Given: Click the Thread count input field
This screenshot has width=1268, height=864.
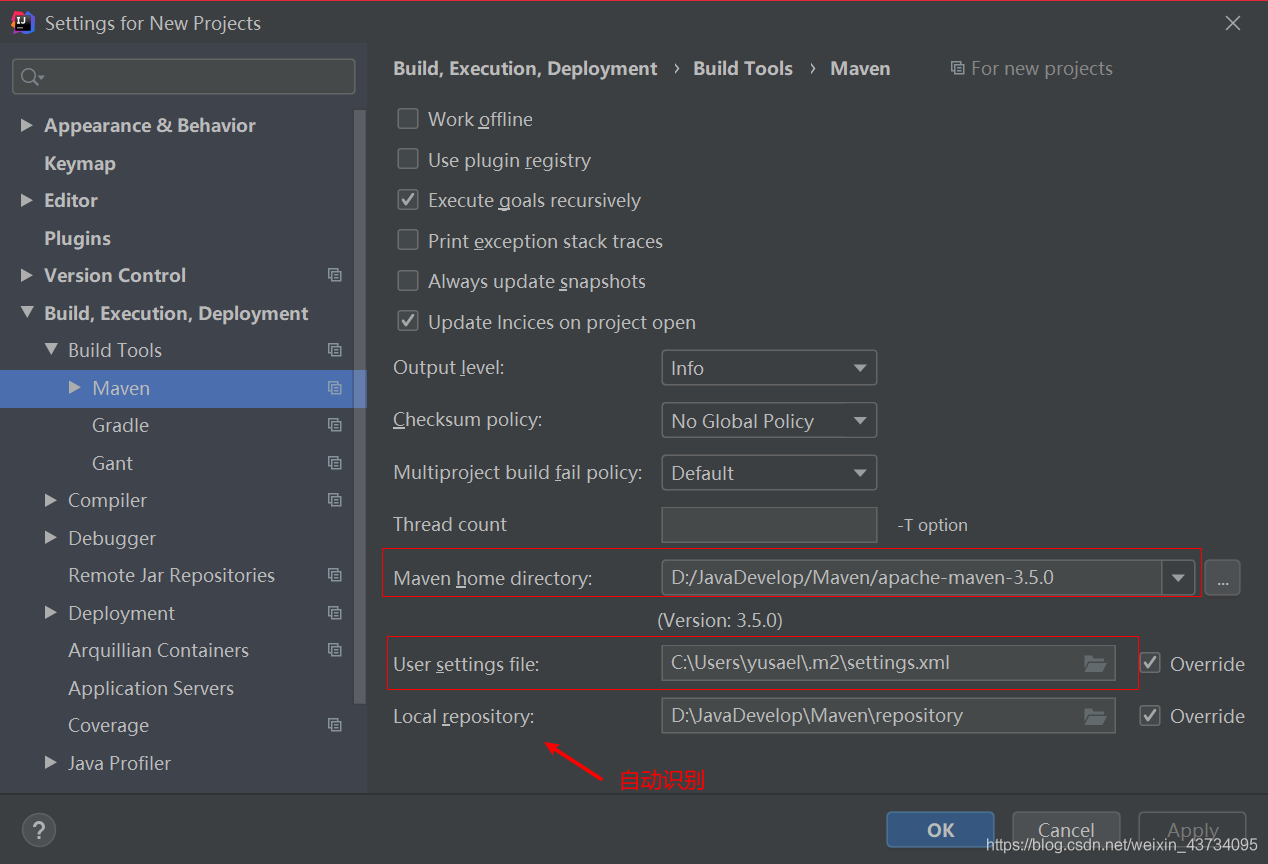Looking at the screenshot, I should pos(769,525).
